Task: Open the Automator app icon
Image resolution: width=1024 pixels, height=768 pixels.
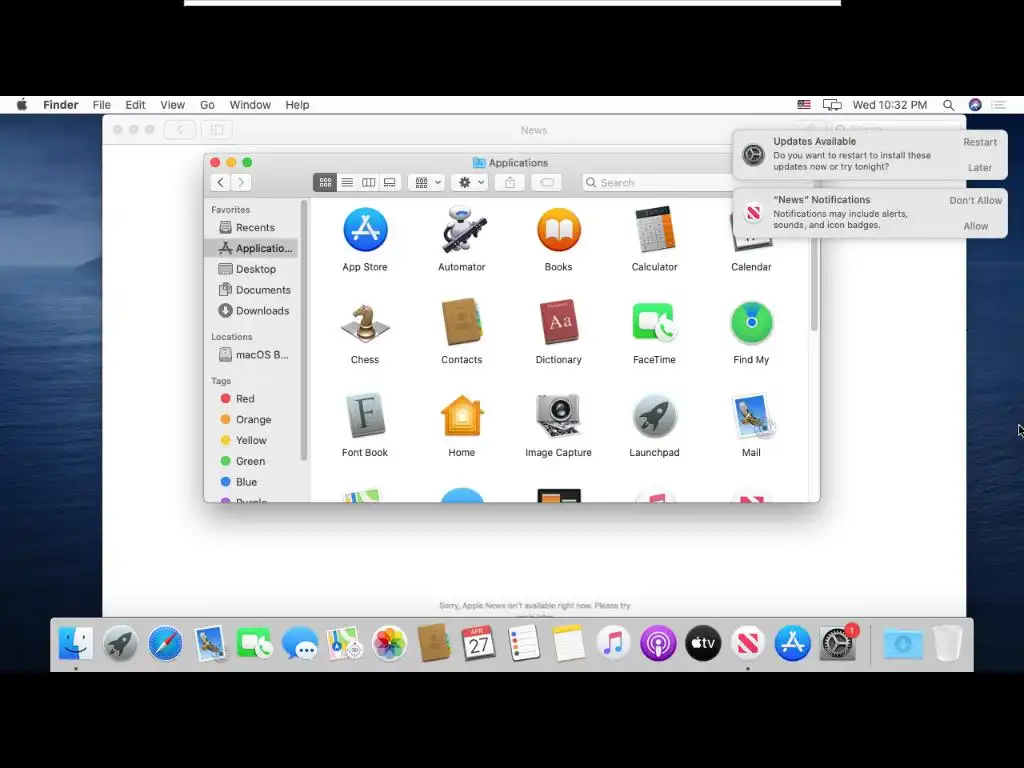Action: (462, 230)
